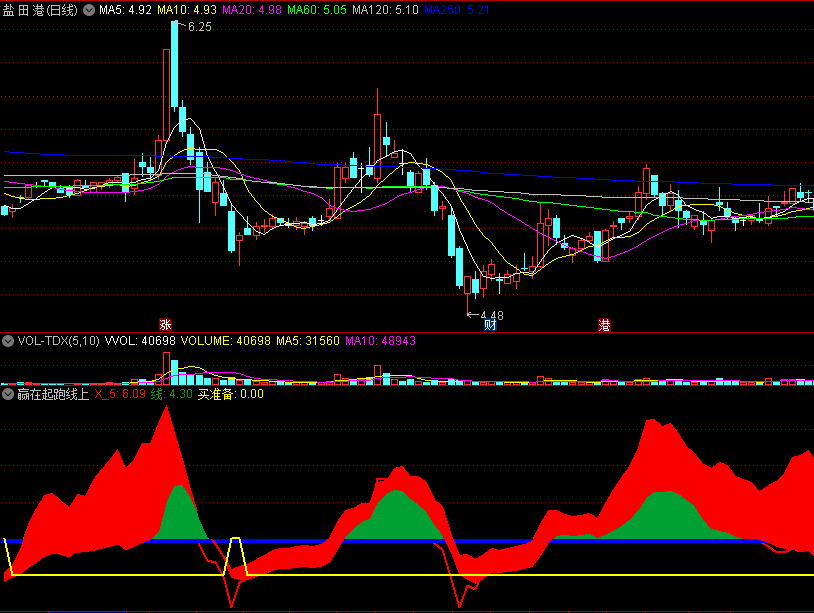Image resolution: width=814 pixels, height=613 pixels.
Task: Click the MA10: 4.93 label
Action: tap(187, 10)
